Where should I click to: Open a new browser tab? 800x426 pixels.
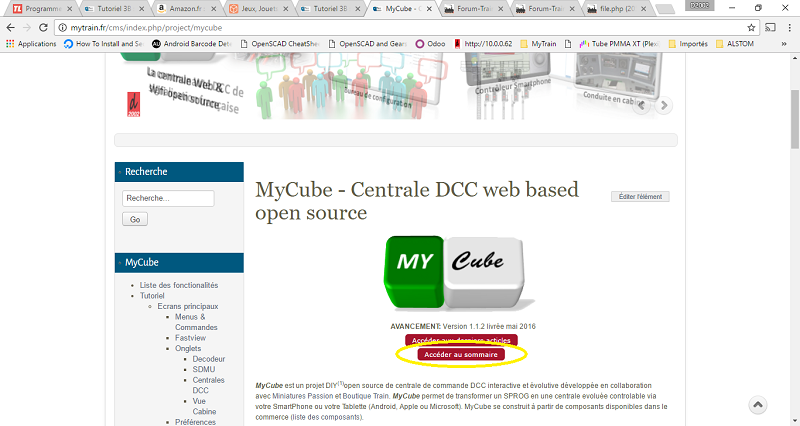(664, 9)
